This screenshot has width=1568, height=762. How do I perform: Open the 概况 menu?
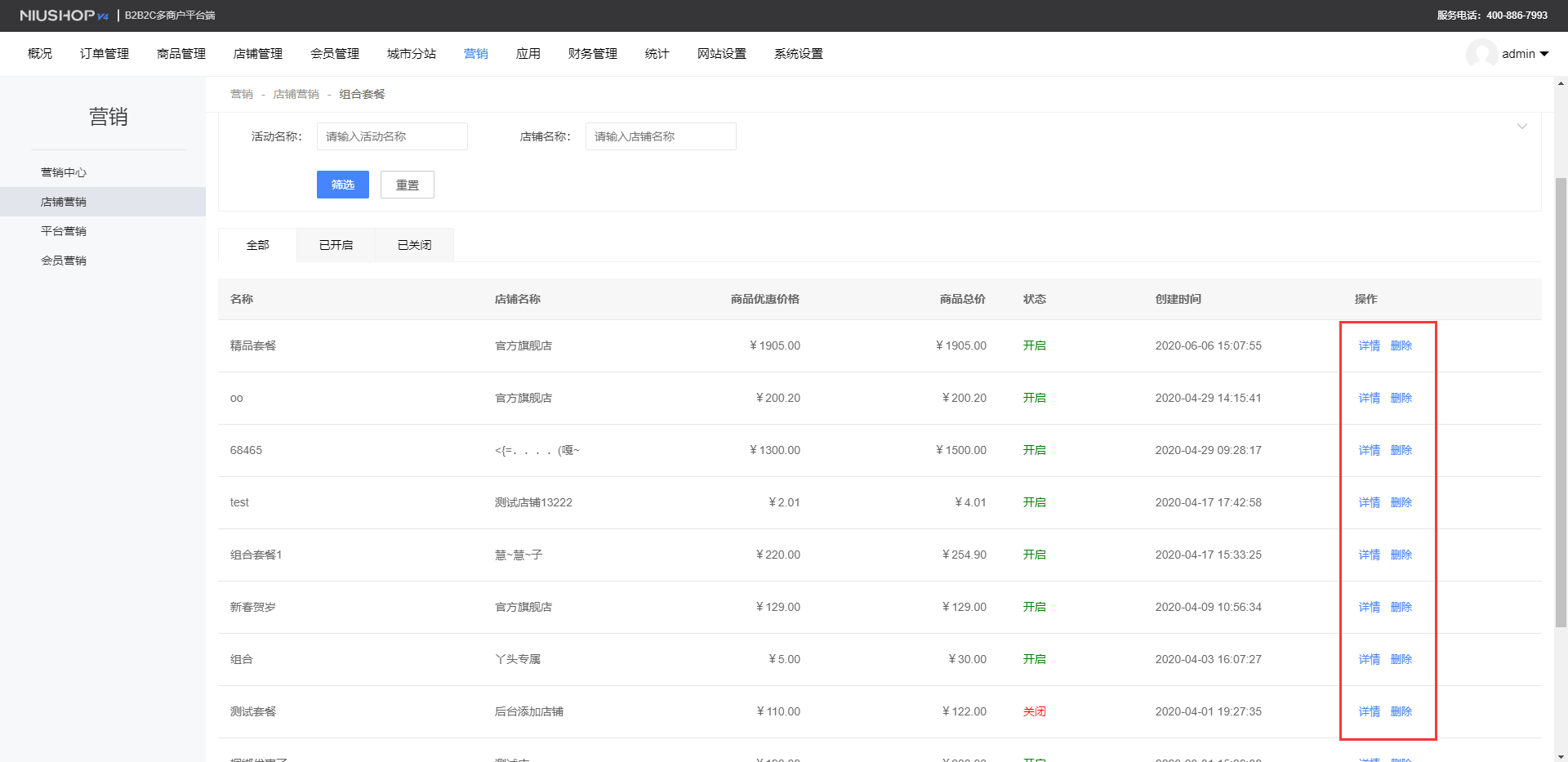[x=40, y=54]
